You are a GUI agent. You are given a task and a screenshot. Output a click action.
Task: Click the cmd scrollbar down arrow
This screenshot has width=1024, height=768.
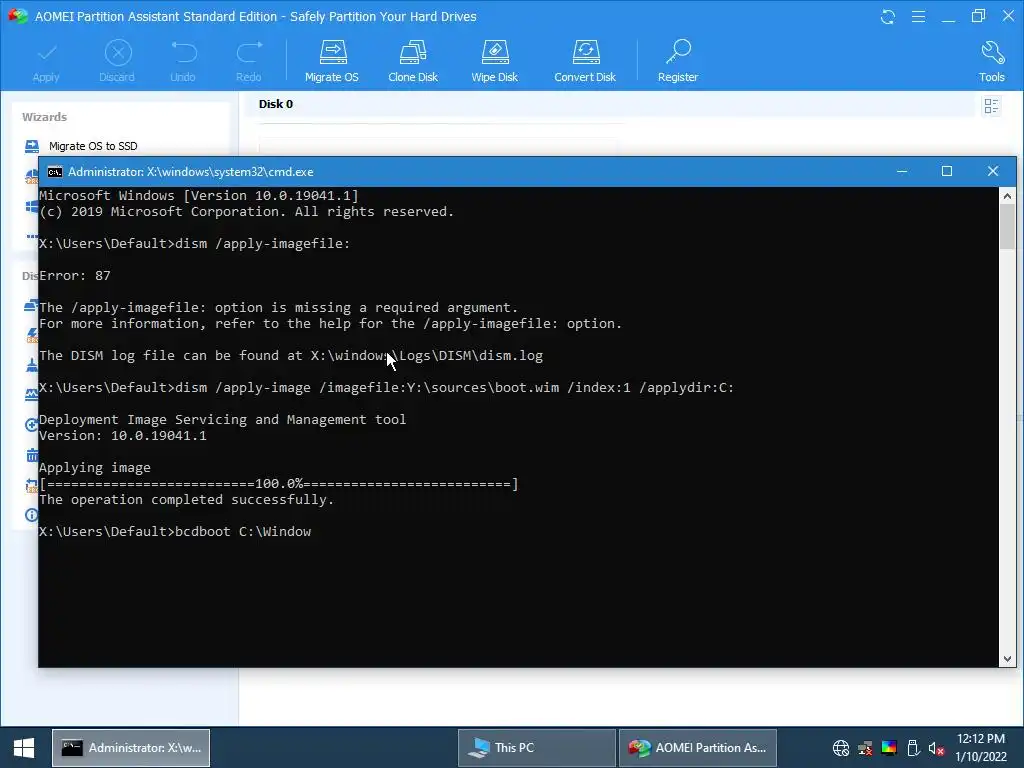click(x=1007, y=659)
